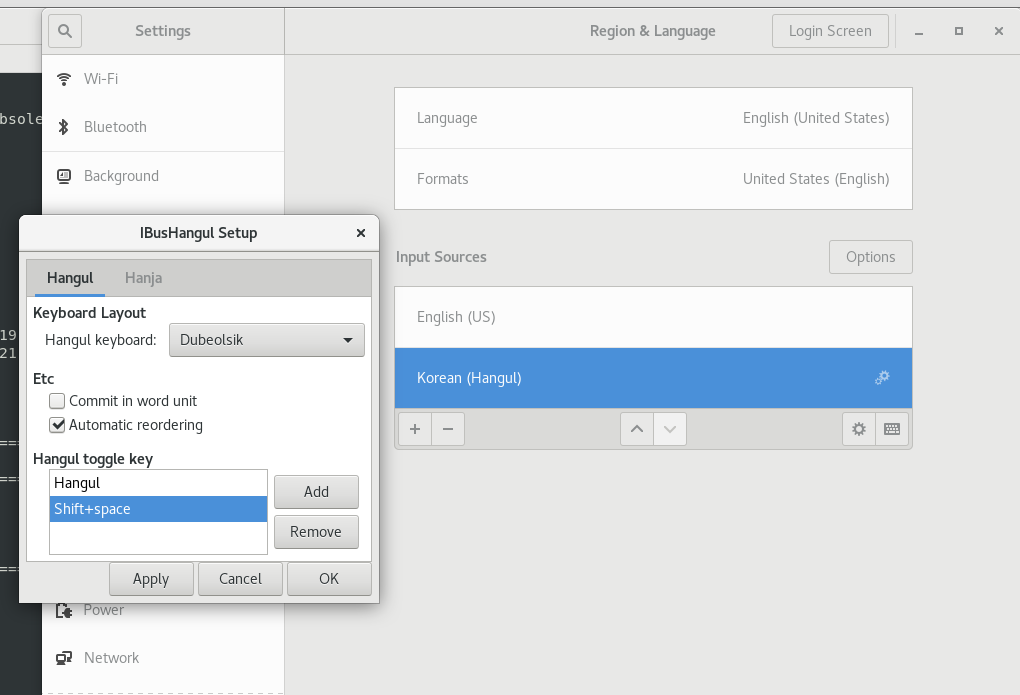Enable Commit in word unit checkbox
The height and width of the screenshot is (695, 1020).
[57, 401]
